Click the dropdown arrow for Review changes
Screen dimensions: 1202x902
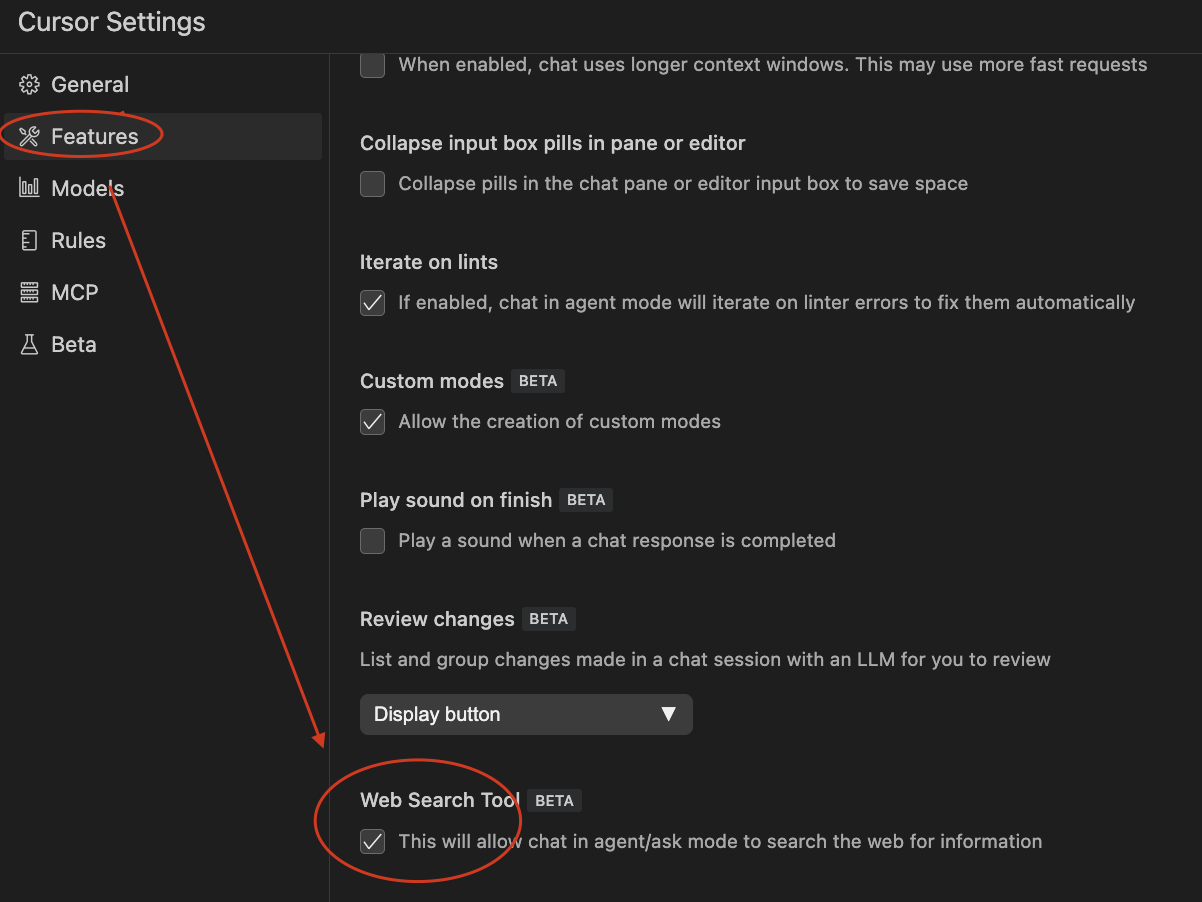click(x=669, y=715)
